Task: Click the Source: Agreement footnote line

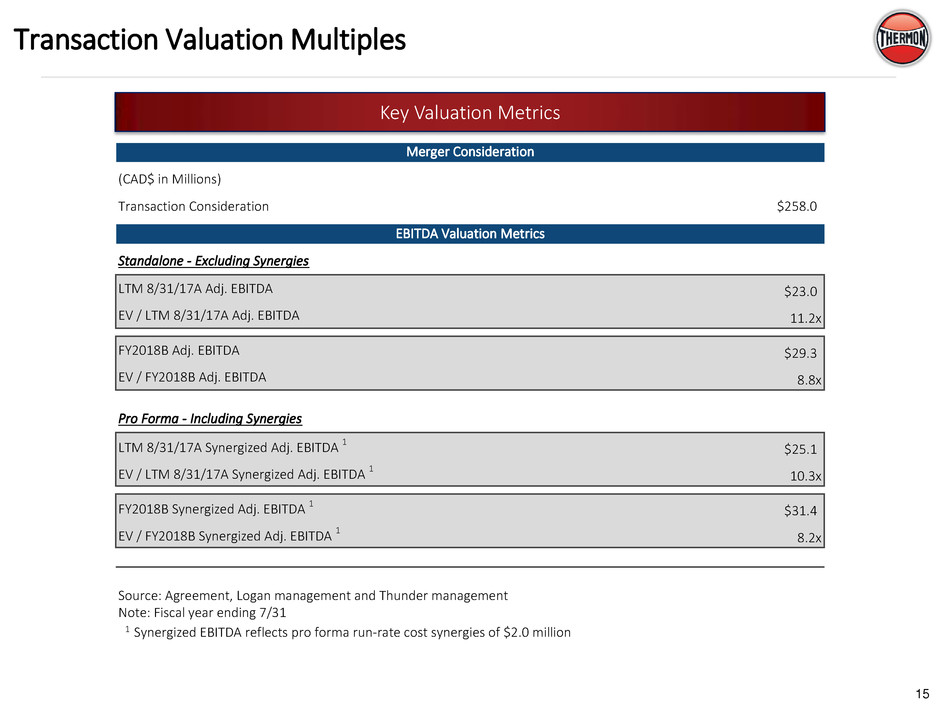Action: [x=313, y=595]
